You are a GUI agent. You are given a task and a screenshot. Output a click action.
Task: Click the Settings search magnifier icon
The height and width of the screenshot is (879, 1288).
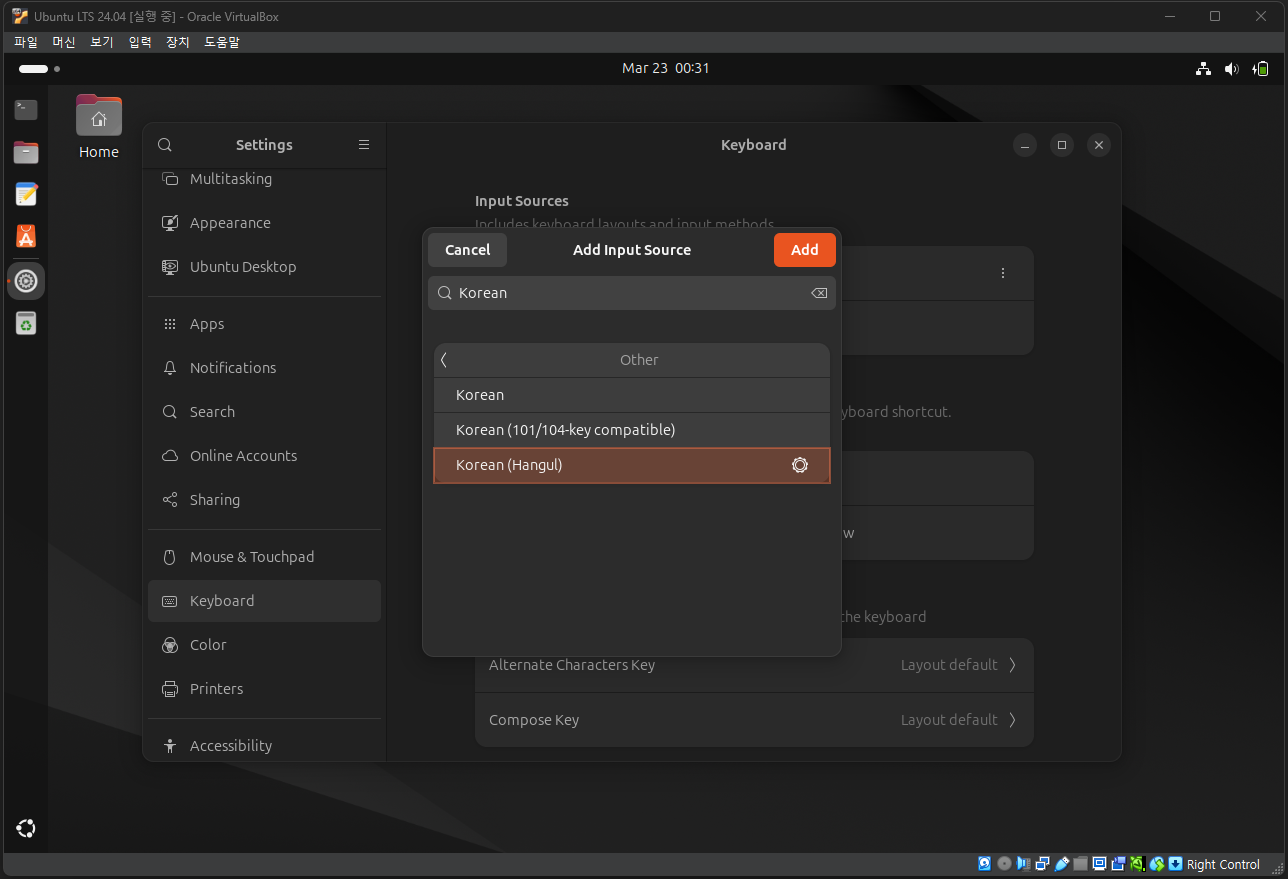pos(165,145)
